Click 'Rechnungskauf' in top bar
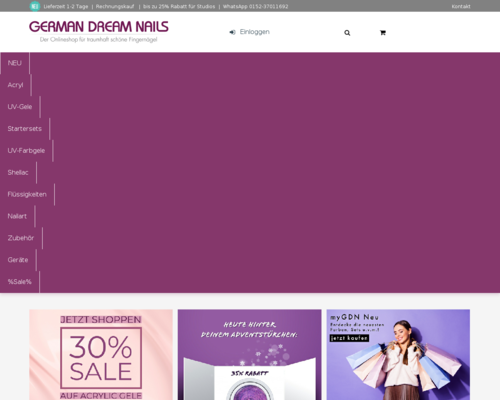This screenshot has width=500, height=400. [115, 6]
